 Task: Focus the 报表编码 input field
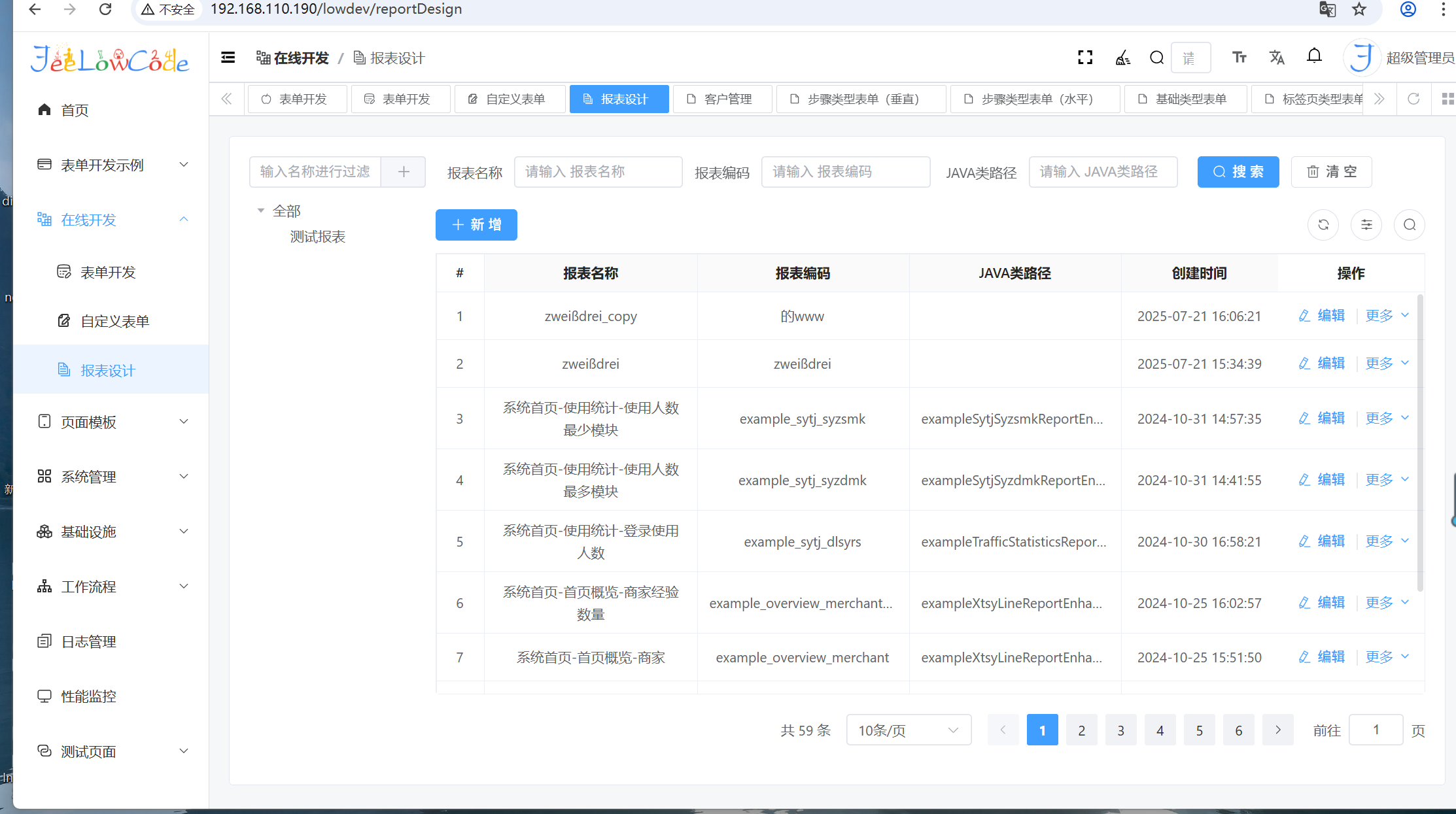click(x=845, y=172)
